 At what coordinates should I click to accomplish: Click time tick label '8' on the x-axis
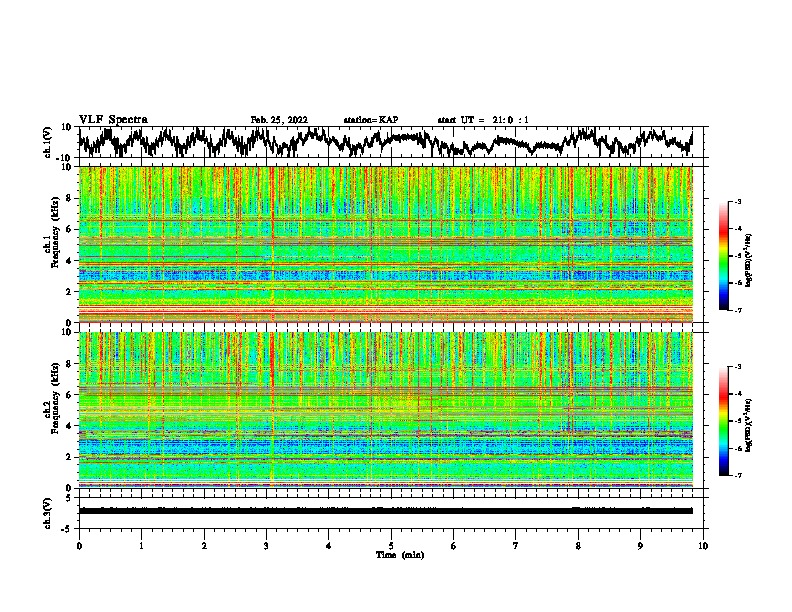(x=578, y=546)
